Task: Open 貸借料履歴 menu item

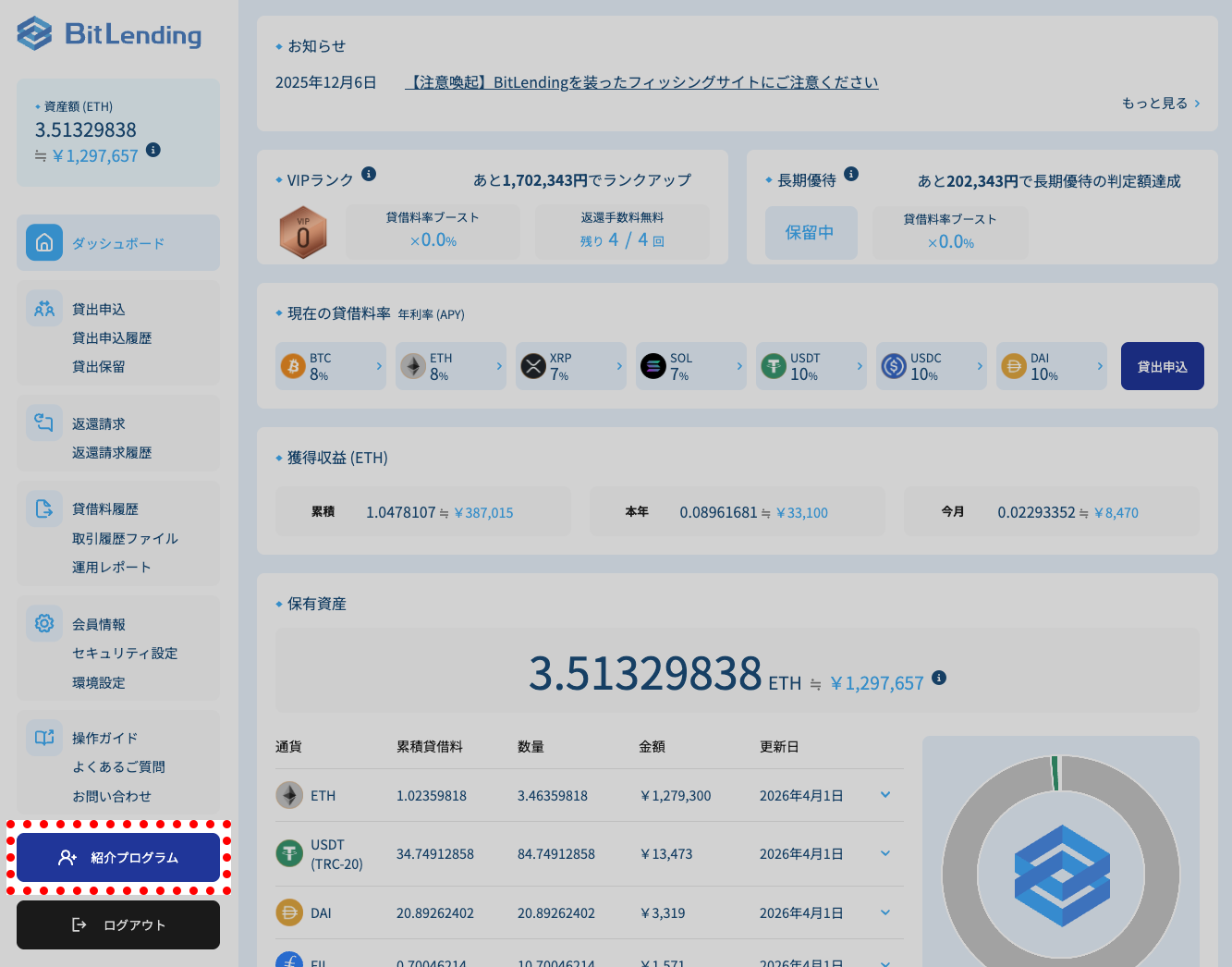Action: click(x=105, y=509)
